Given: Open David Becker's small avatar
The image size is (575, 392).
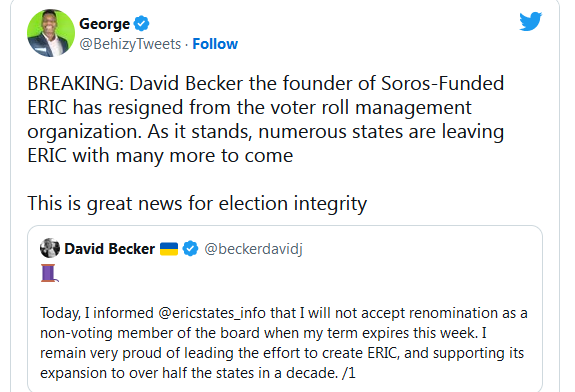Looking at the screenshot, I should click(50, 248).
